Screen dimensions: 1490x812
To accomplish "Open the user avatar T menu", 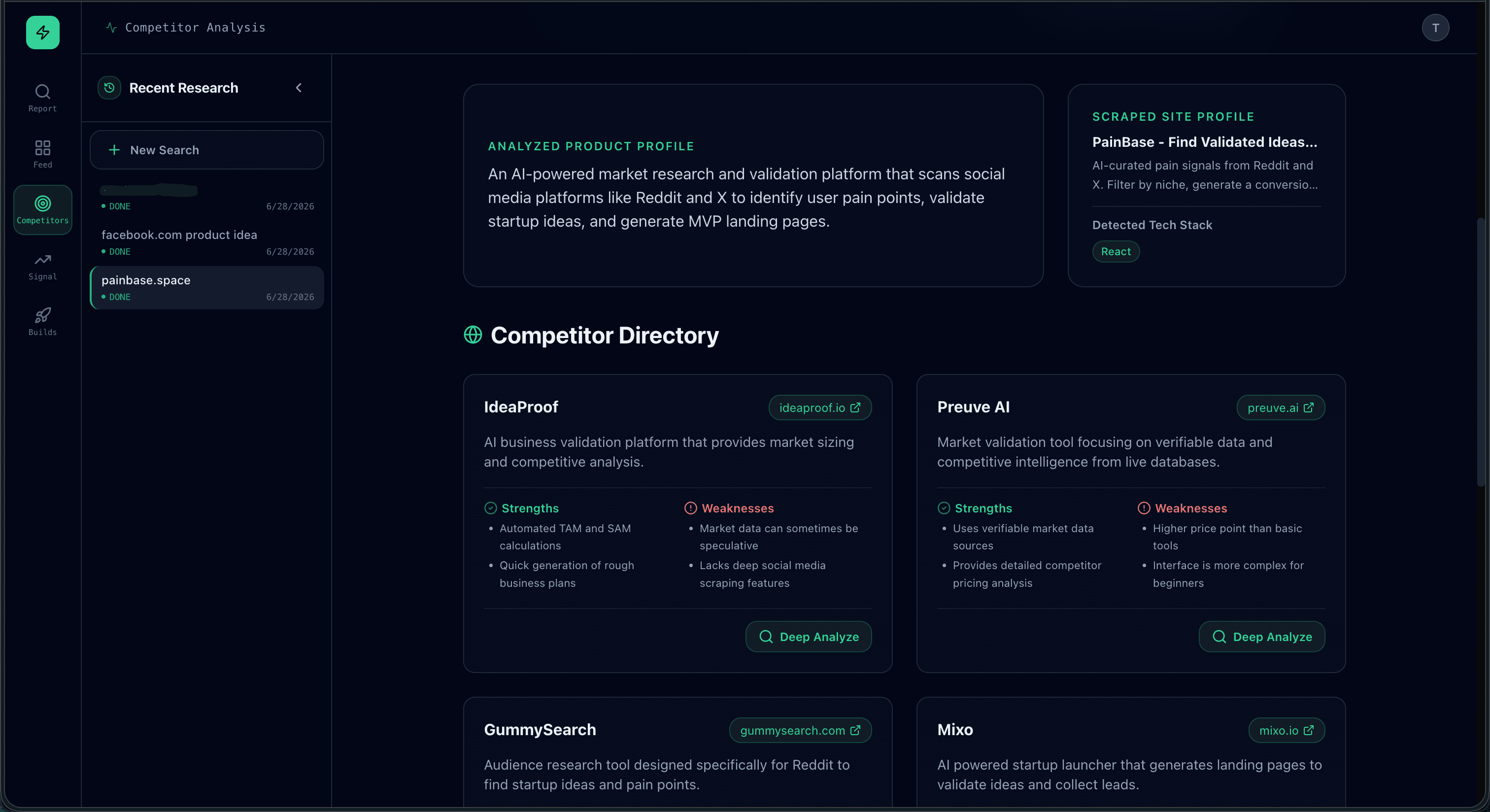I will click(x=1435, y=28).
